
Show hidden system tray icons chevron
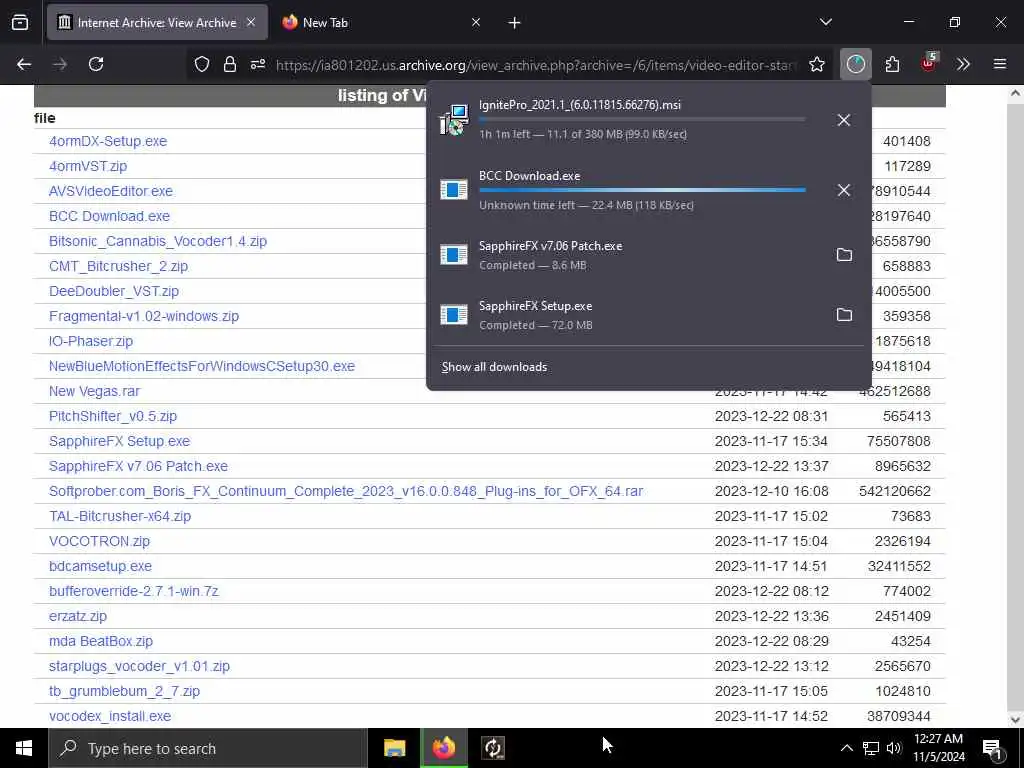846,748
